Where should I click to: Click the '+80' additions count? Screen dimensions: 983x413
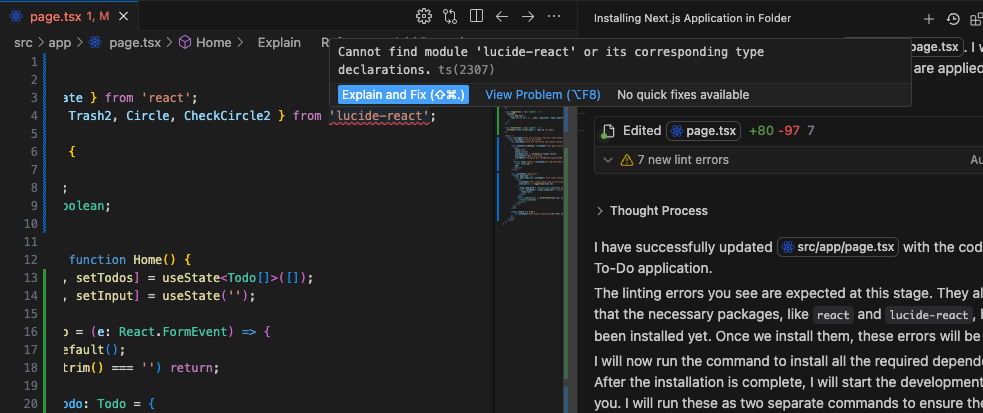[x=761, y=131]
